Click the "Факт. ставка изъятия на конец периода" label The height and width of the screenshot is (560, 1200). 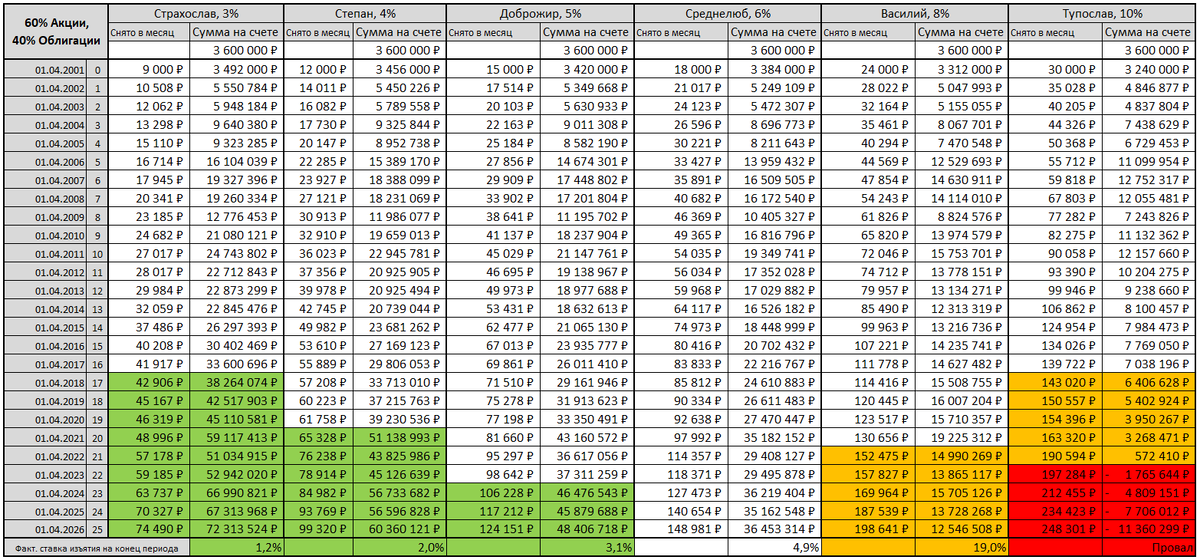pos(97,548)
